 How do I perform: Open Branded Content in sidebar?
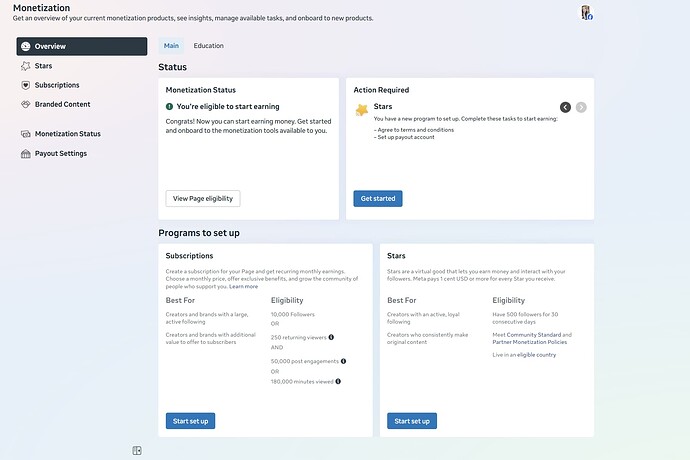coord(62,104)
